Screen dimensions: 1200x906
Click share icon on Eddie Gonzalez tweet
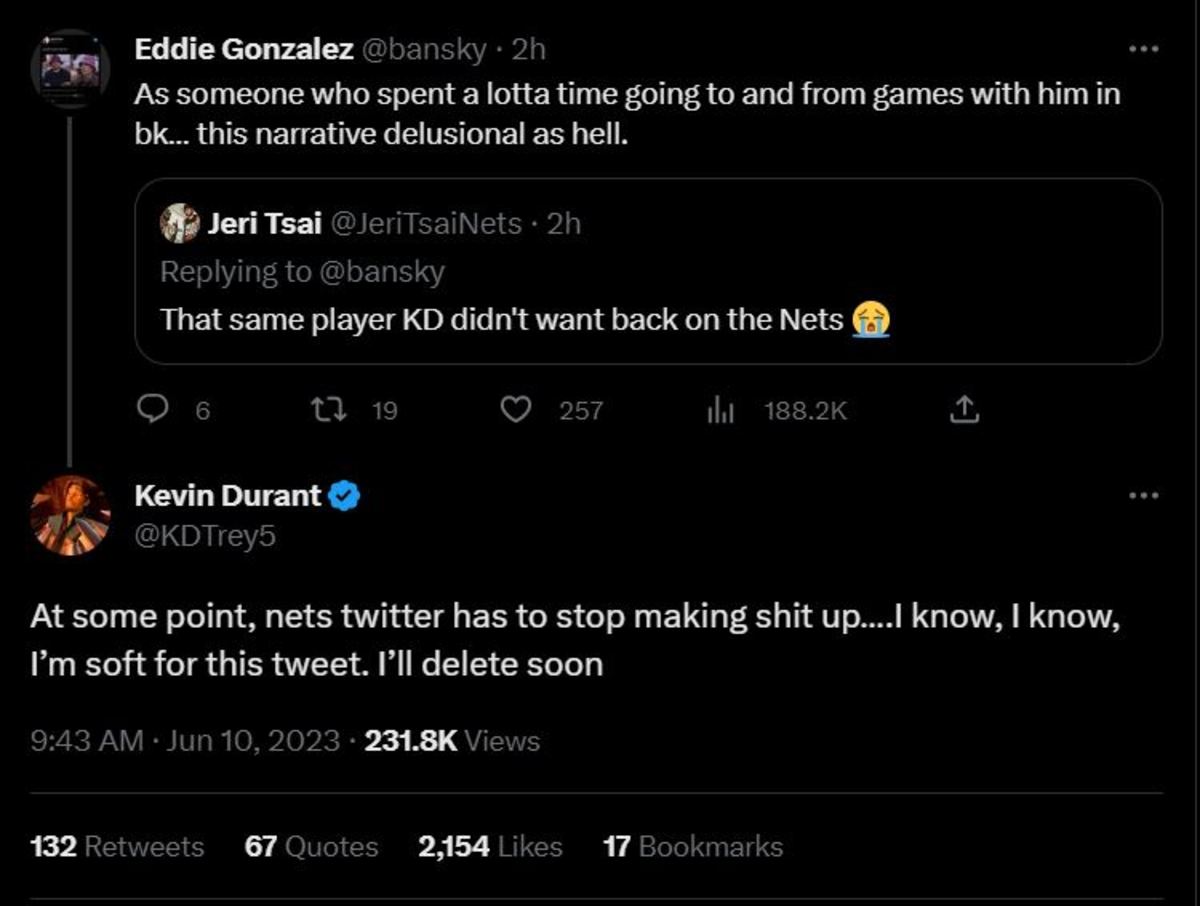click(963, 409)
